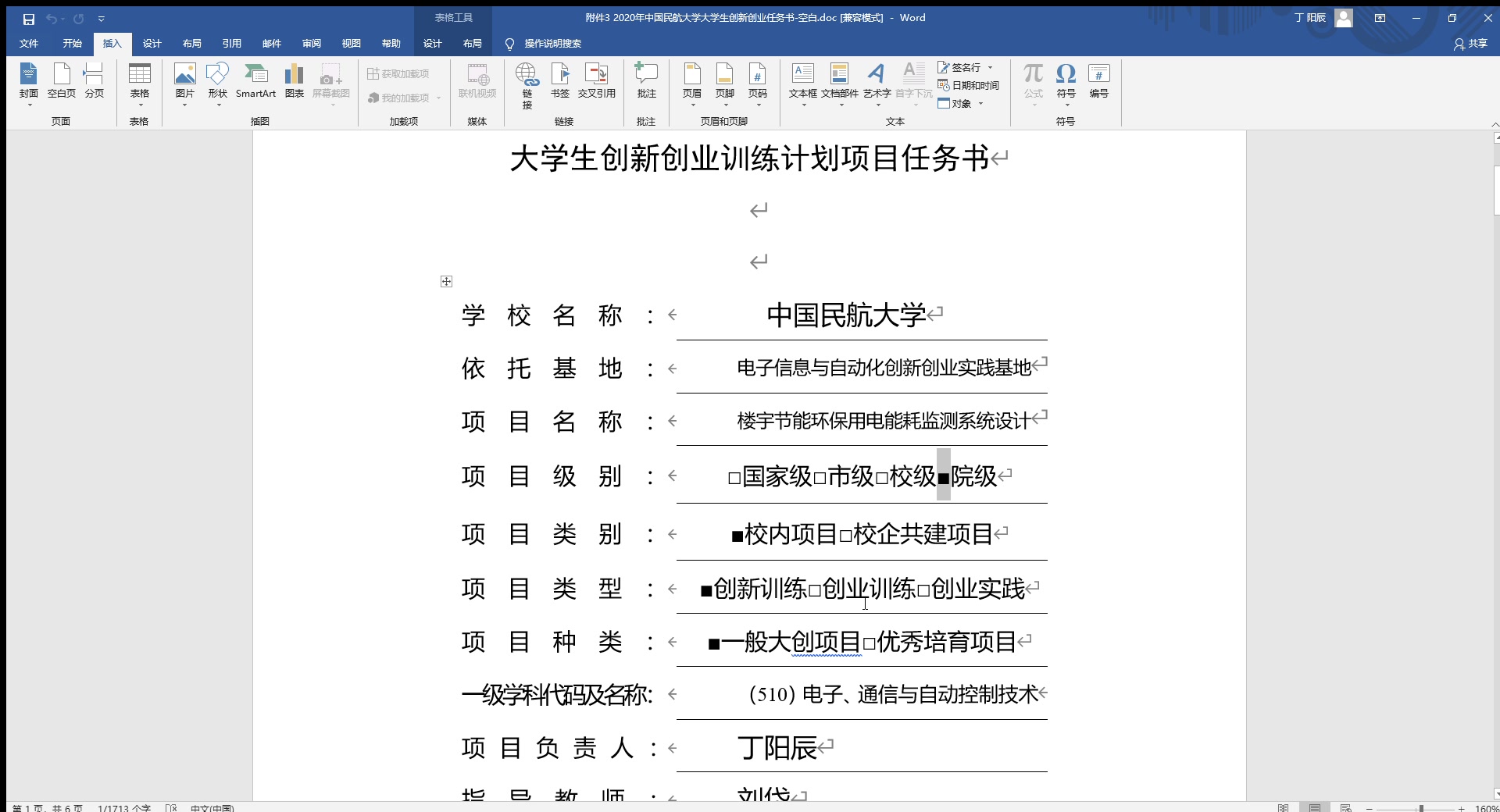Click the table move handle above 学校名称
Image resolution: width=1500 pixels, height=812 pixels.
(446, 282)
